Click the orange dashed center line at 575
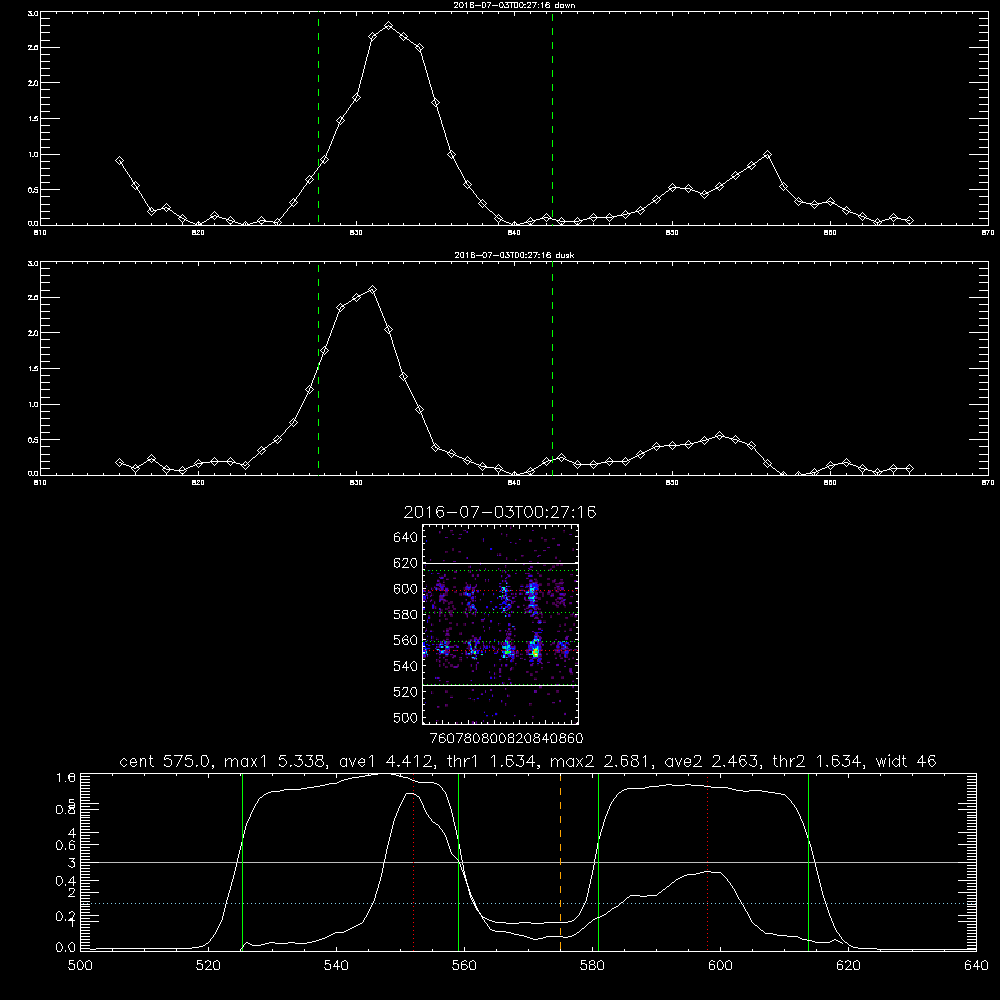The width and height of the screenshot is (1000, 1000). point(560,862)
